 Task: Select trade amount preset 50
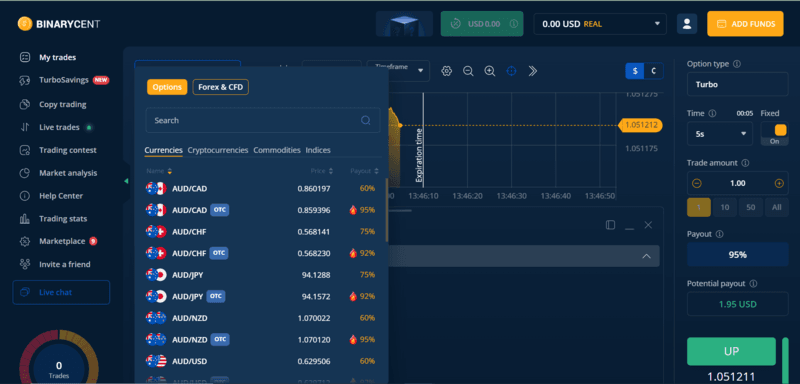pyautogui.click(x=751, y=208)
